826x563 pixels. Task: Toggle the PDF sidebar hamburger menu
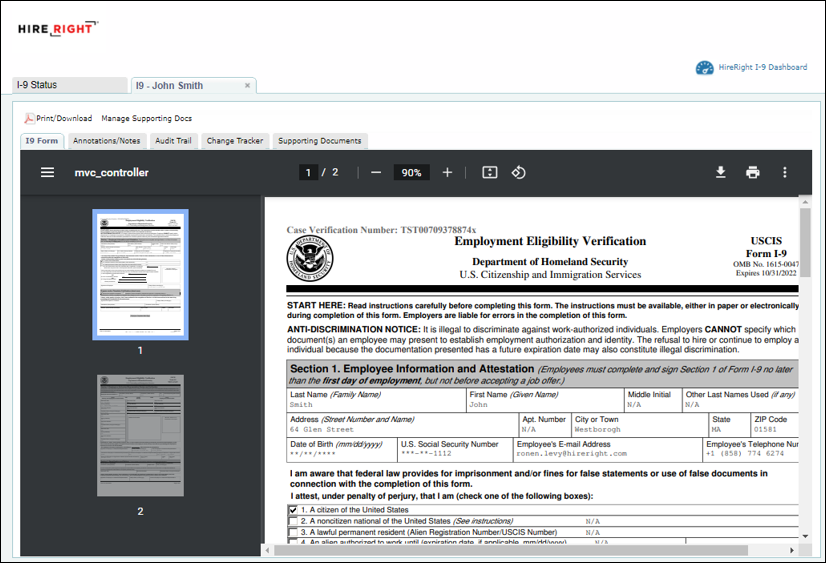point(47,172)
